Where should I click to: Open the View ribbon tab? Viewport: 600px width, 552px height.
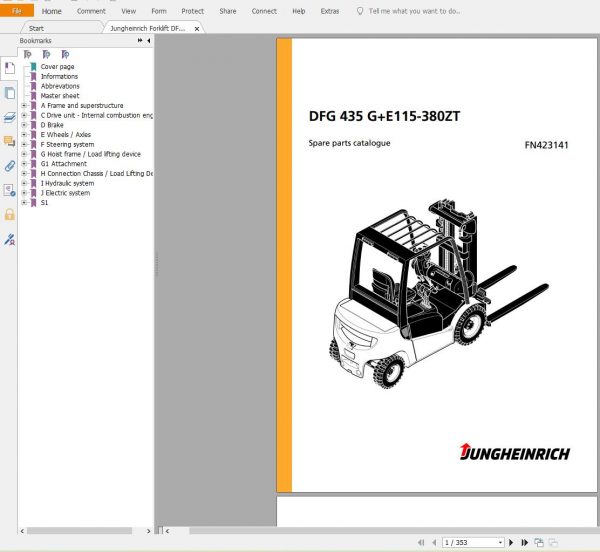tap(129, 11)
